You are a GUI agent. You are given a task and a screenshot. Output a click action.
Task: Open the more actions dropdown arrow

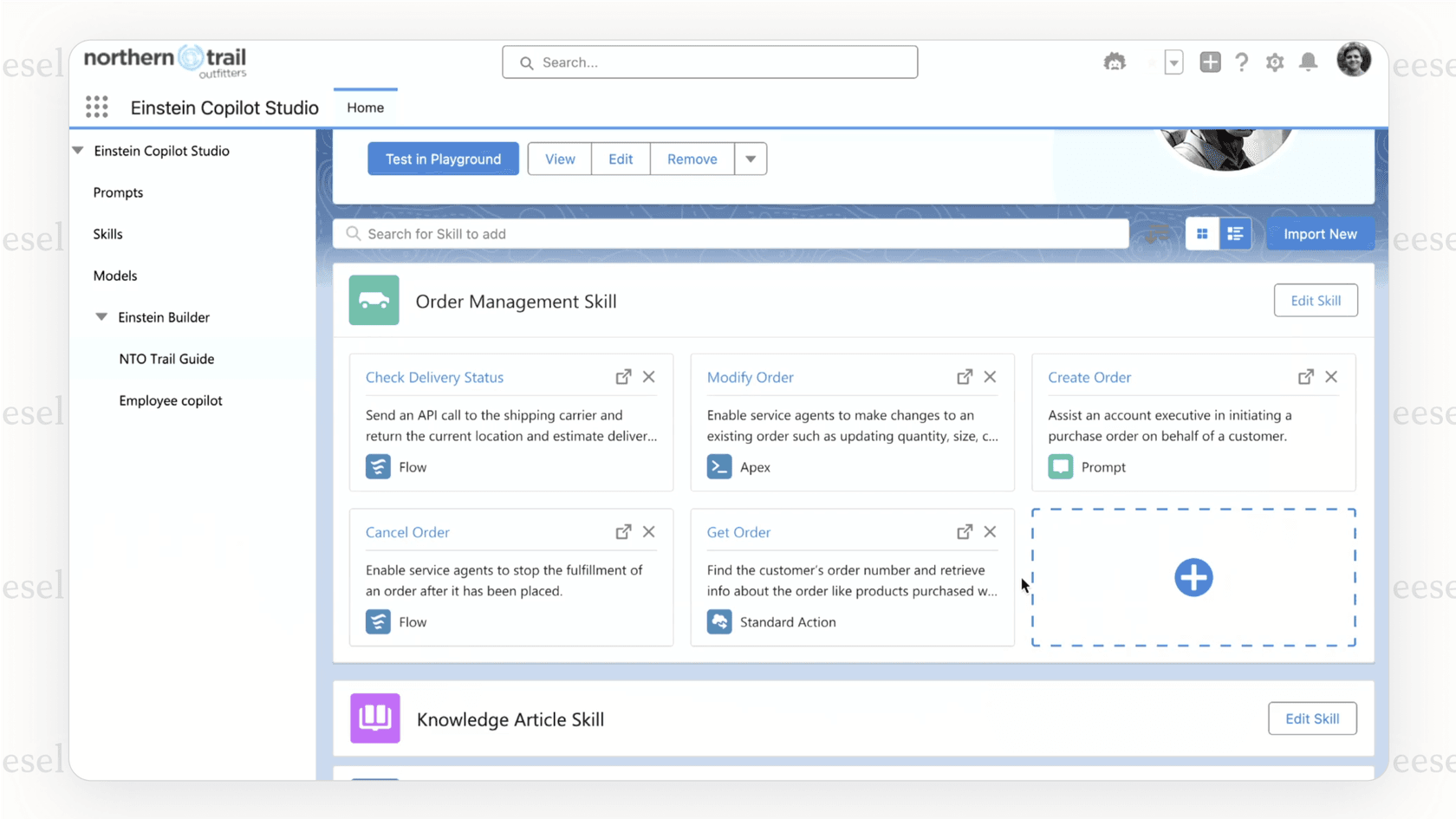click(751, 159)
